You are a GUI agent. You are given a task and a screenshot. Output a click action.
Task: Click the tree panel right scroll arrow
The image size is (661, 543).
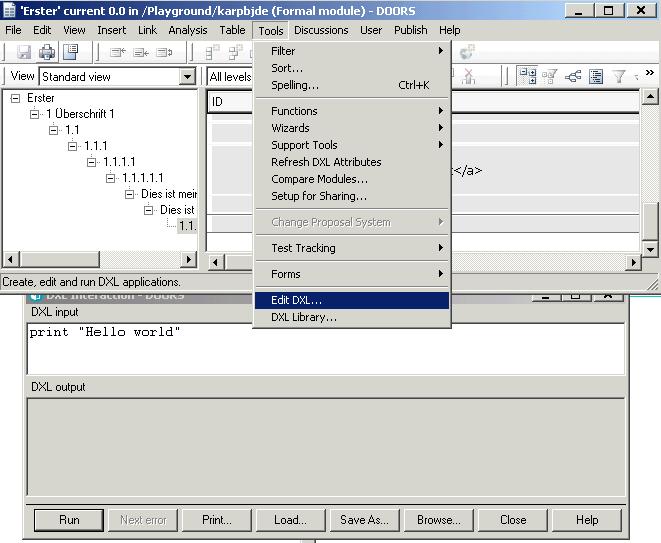click(x=188, y=259)
